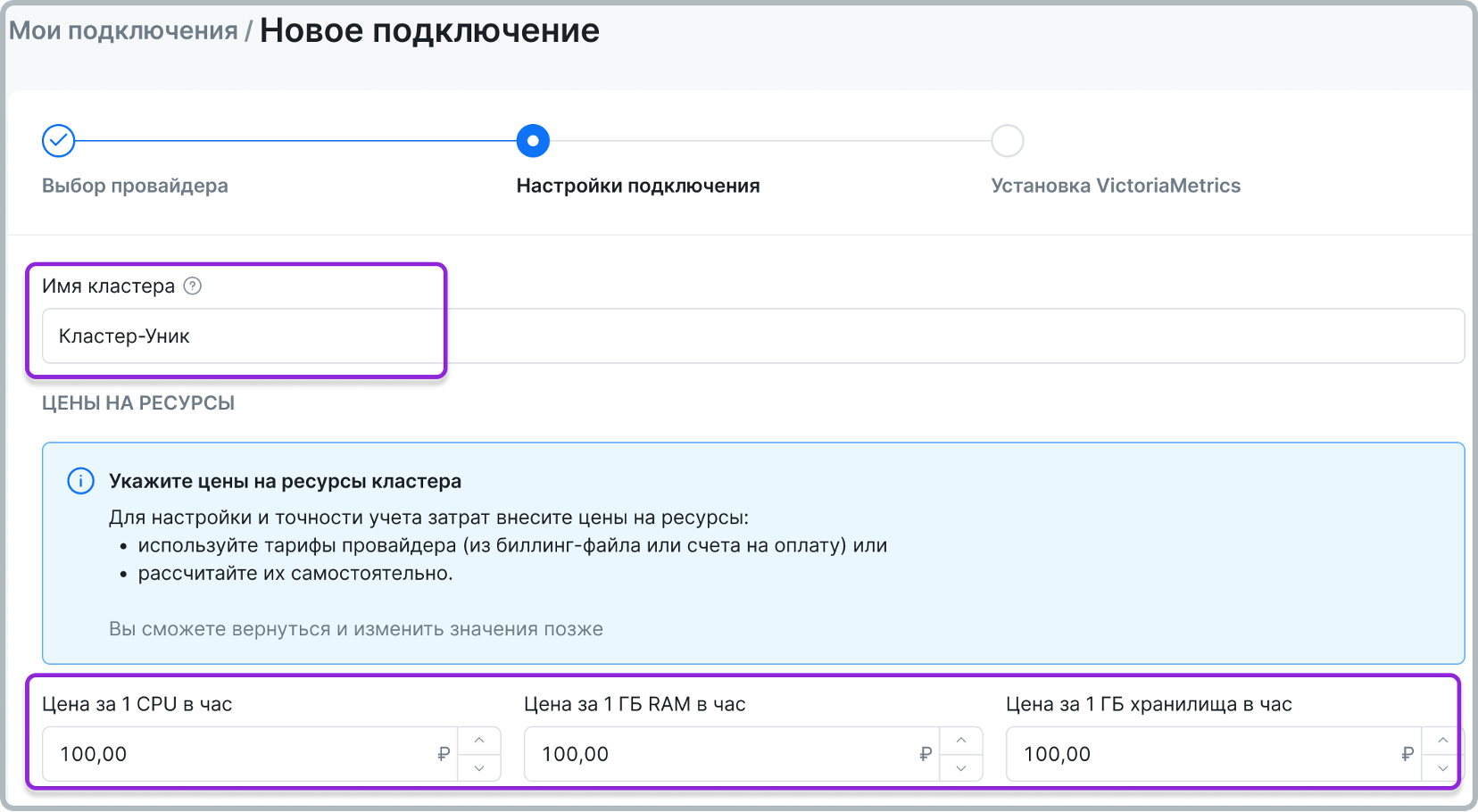
Task: Focus the Цена за 1 ГБ хранилища field
Action: 1205,755
